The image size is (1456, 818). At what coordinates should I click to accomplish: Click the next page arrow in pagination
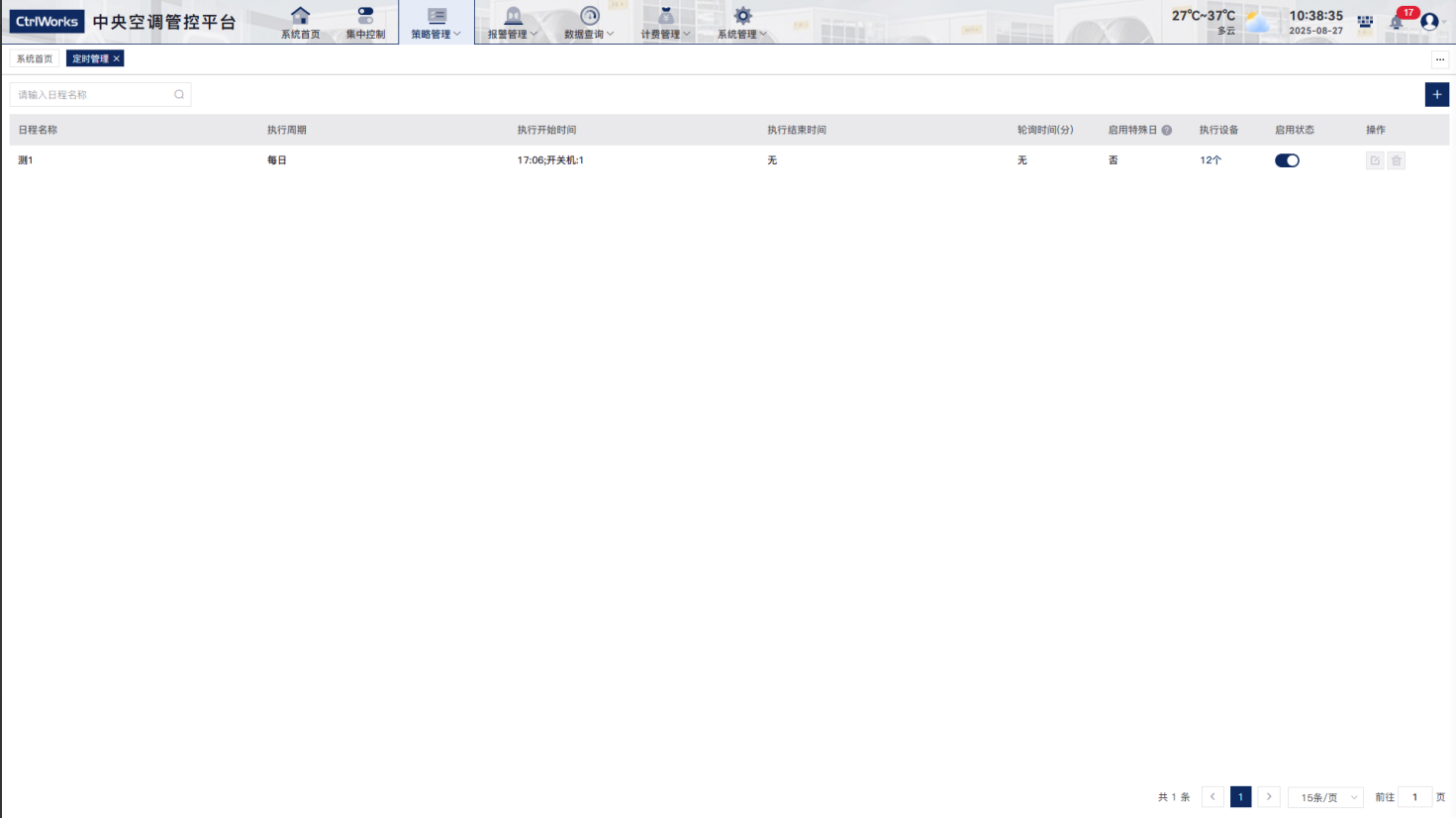(x=1269, y=797)
